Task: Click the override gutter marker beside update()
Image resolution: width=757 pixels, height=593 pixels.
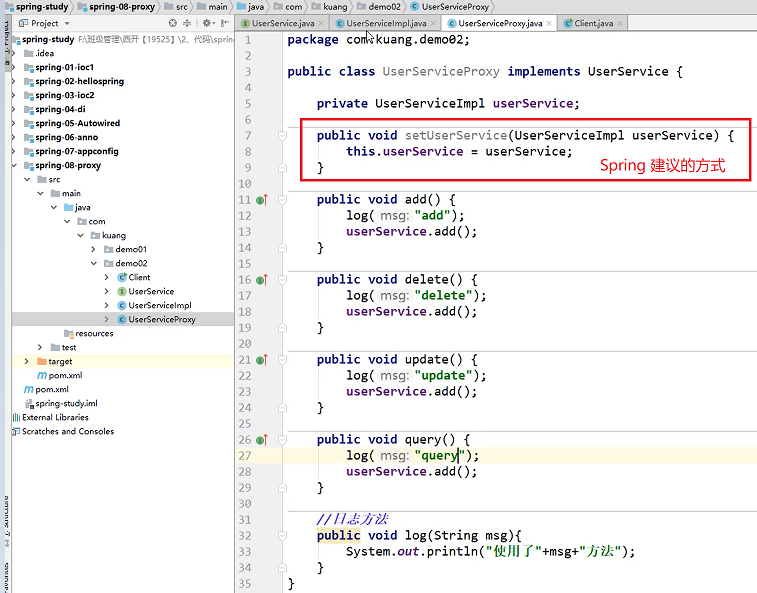Action: 262,360
